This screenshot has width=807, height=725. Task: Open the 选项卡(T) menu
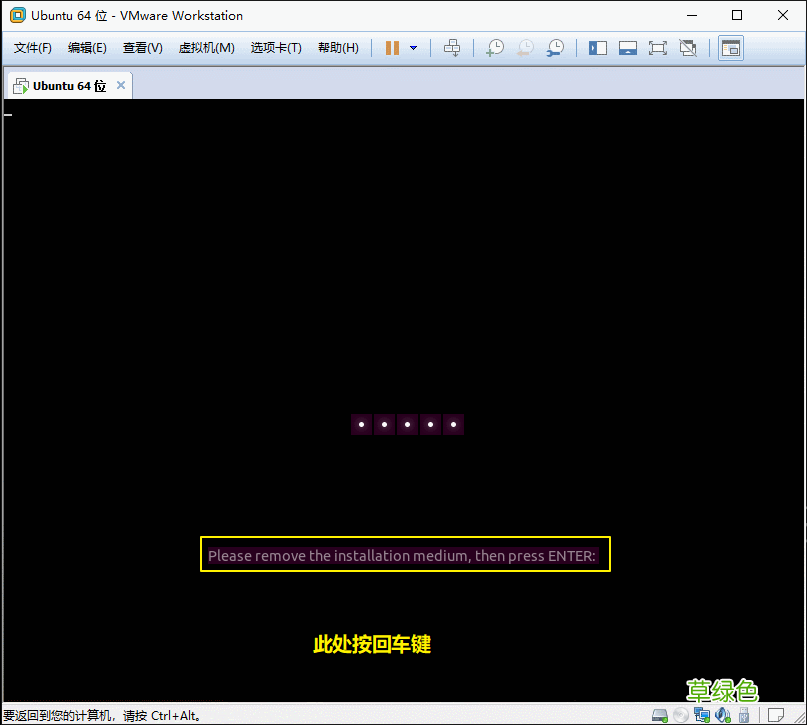(x=276, y=48)
